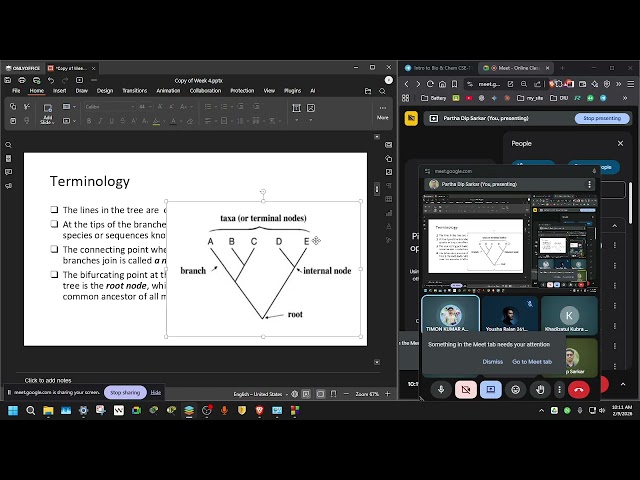This screenshot has height=480, width=640.
Task: Open the change case dropdown
Action: click(185, 107)
